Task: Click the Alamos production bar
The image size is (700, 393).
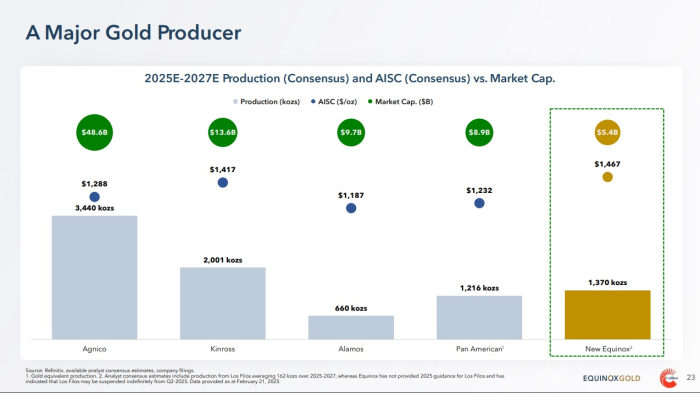Action: (351, 327)
